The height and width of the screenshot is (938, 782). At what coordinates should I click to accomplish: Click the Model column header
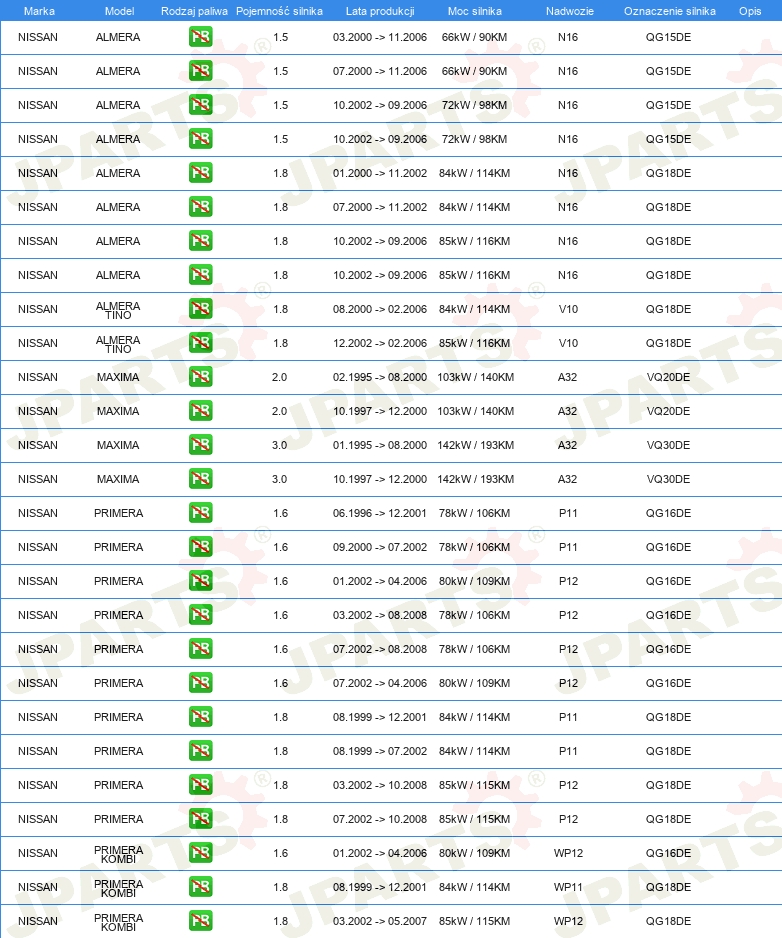[x=119, y=11]
